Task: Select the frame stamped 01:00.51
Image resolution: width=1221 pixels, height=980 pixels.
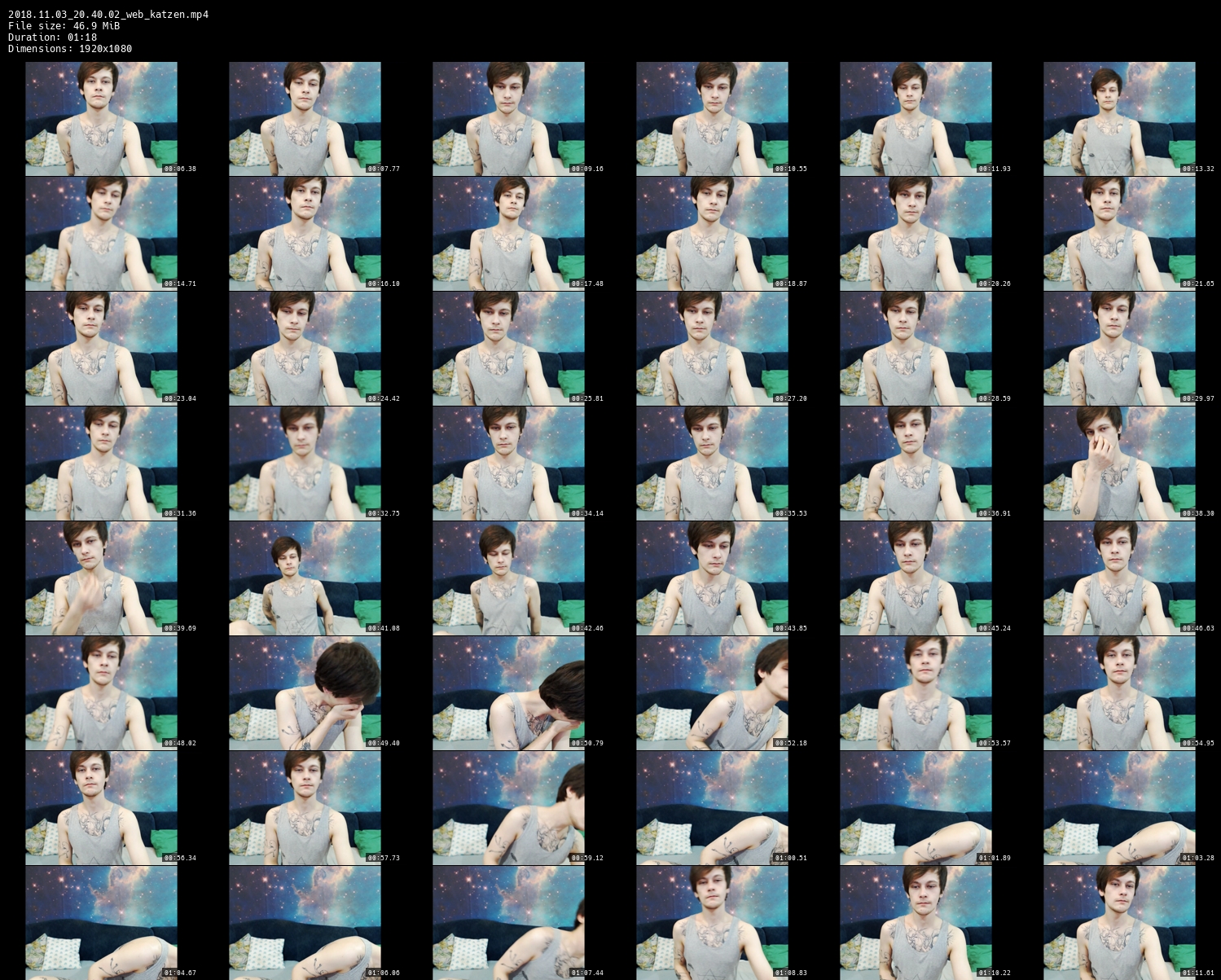Action: point(712,808)
